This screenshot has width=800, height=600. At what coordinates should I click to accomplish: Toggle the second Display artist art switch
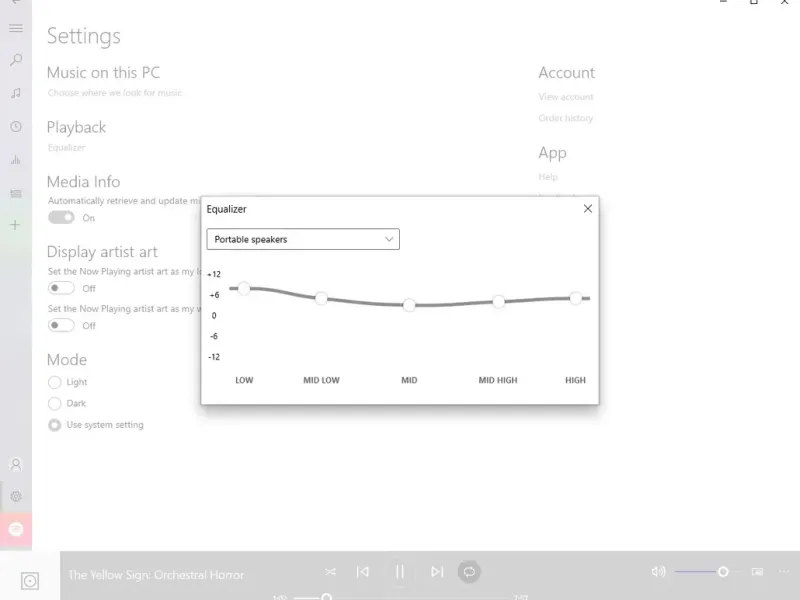point(61,325)
